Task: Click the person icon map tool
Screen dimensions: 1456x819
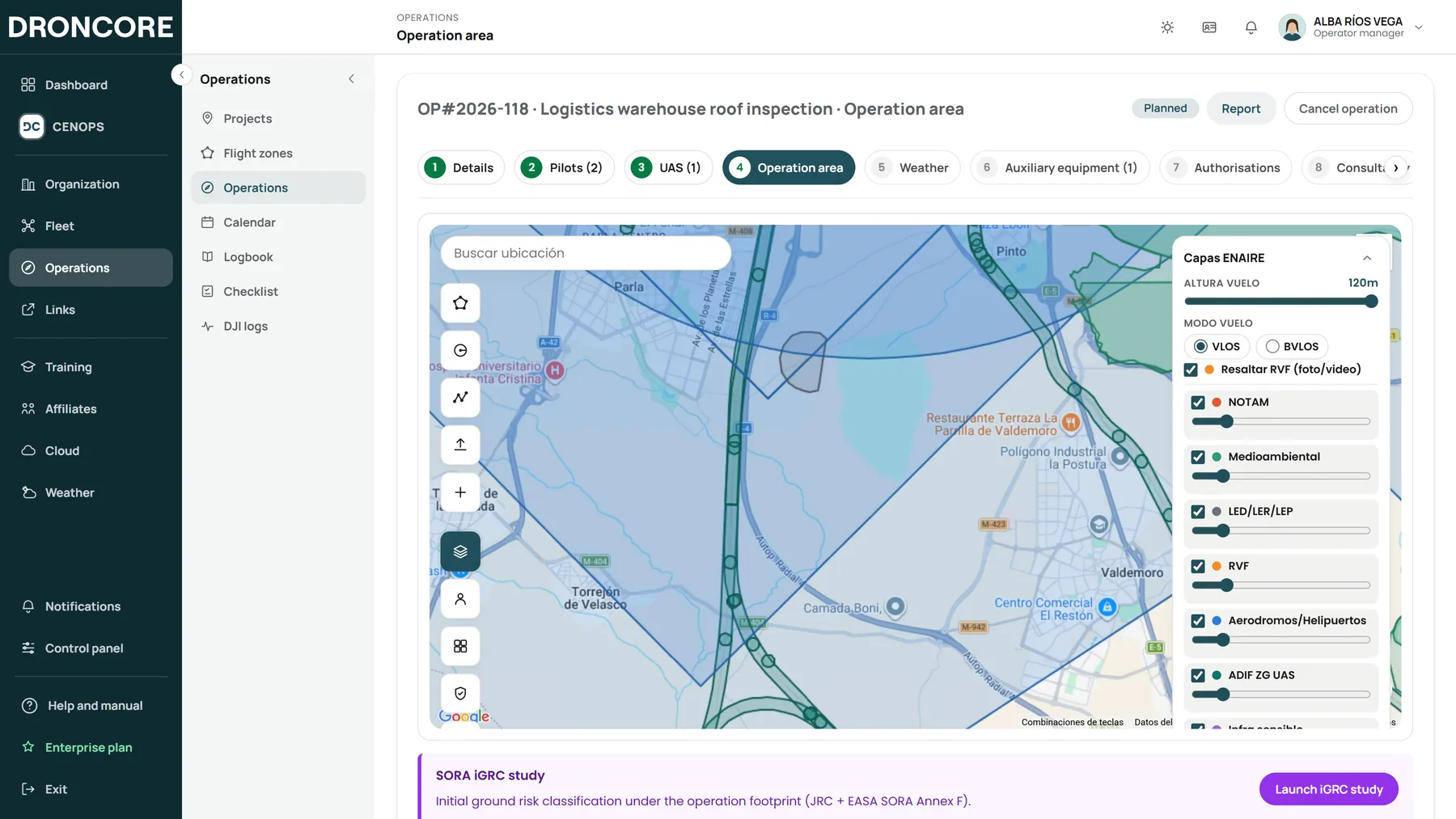Action: coord(460,599)
